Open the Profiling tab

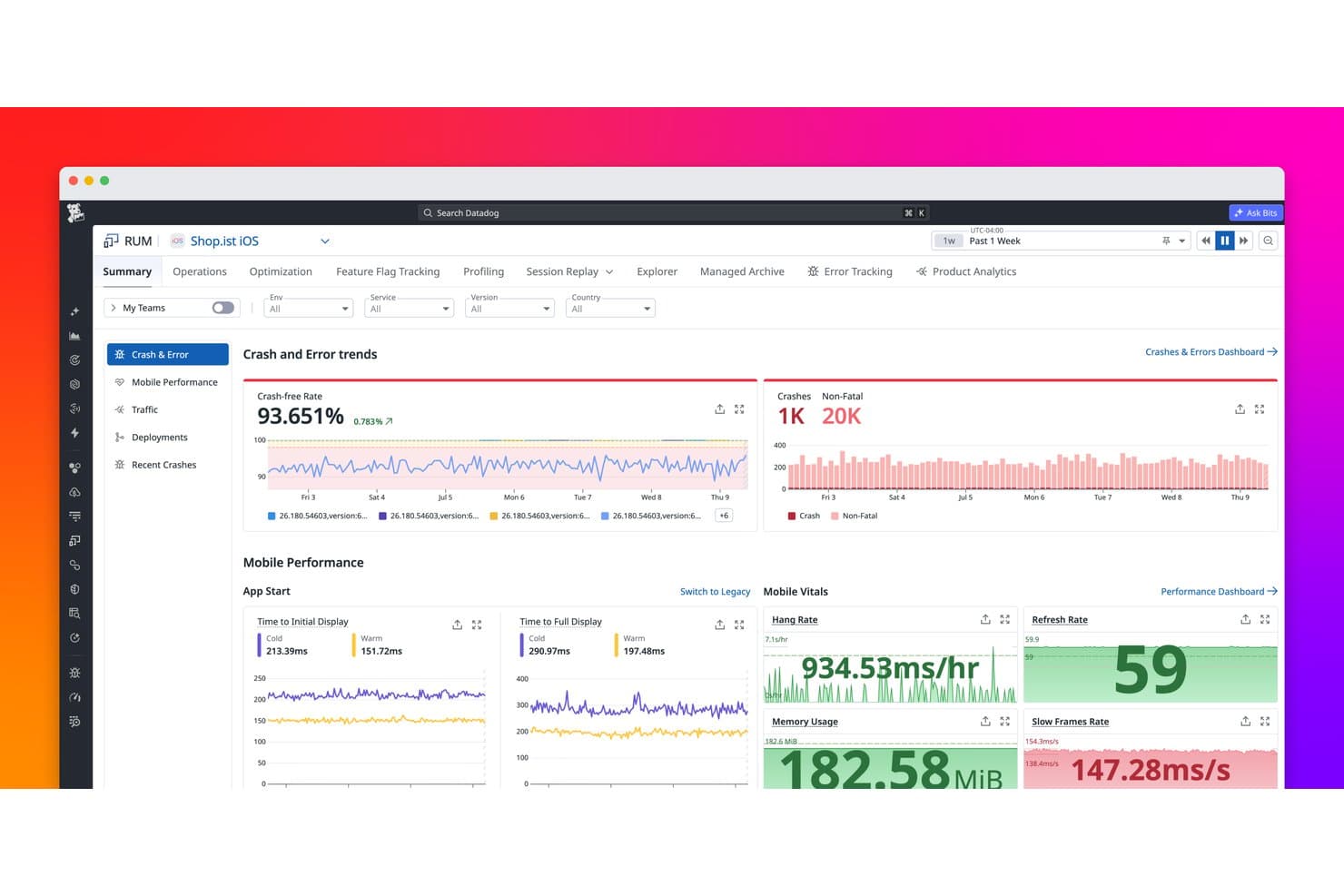coord(483,271)
